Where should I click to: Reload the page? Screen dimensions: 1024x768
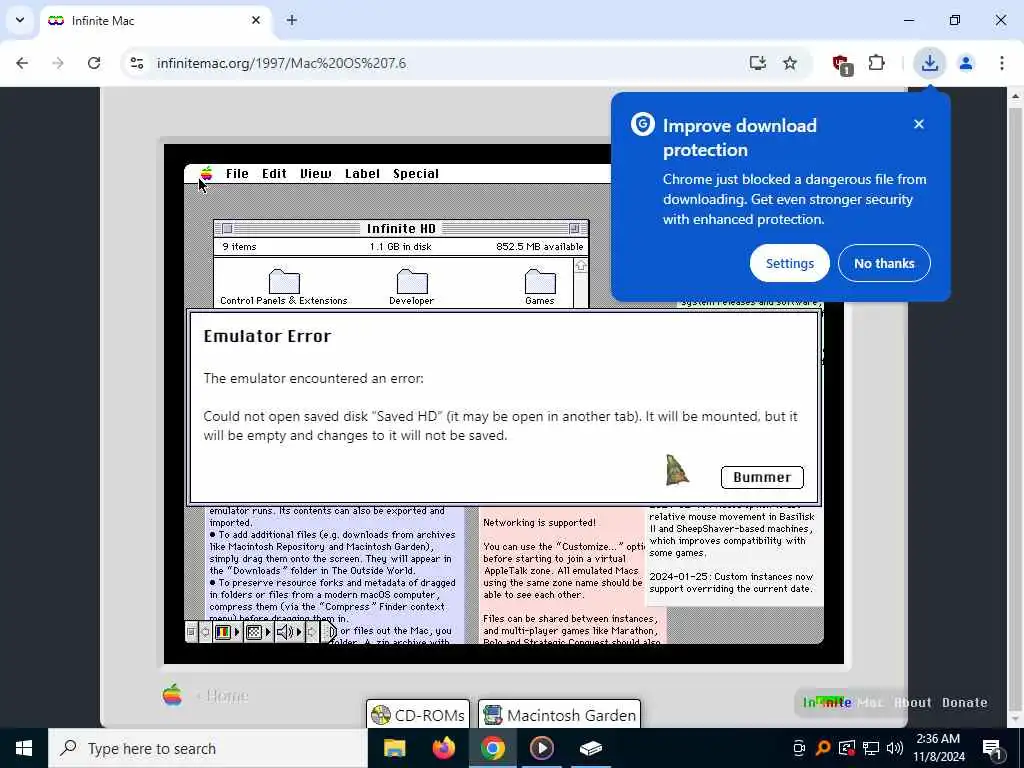click(94, 63)
